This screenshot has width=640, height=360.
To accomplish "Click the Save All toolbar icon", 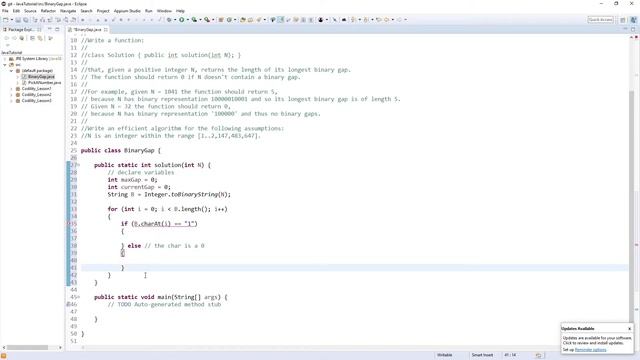I will pyautogui.click(x=26, y=20).
